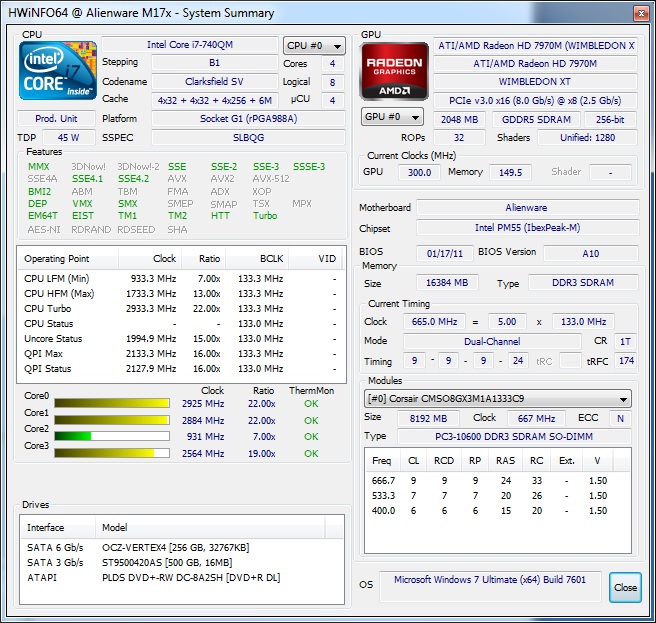Screen dimensions: 656x623
Task: Select the QPI Status row
Action: pos(181,369)
